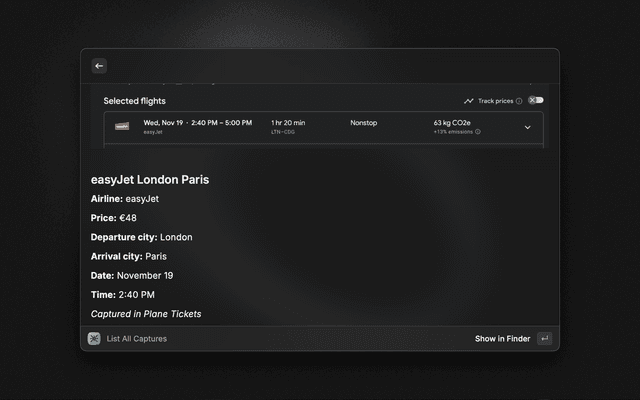Click the easyJet London Paris title
640x400 pixels.
150,180
